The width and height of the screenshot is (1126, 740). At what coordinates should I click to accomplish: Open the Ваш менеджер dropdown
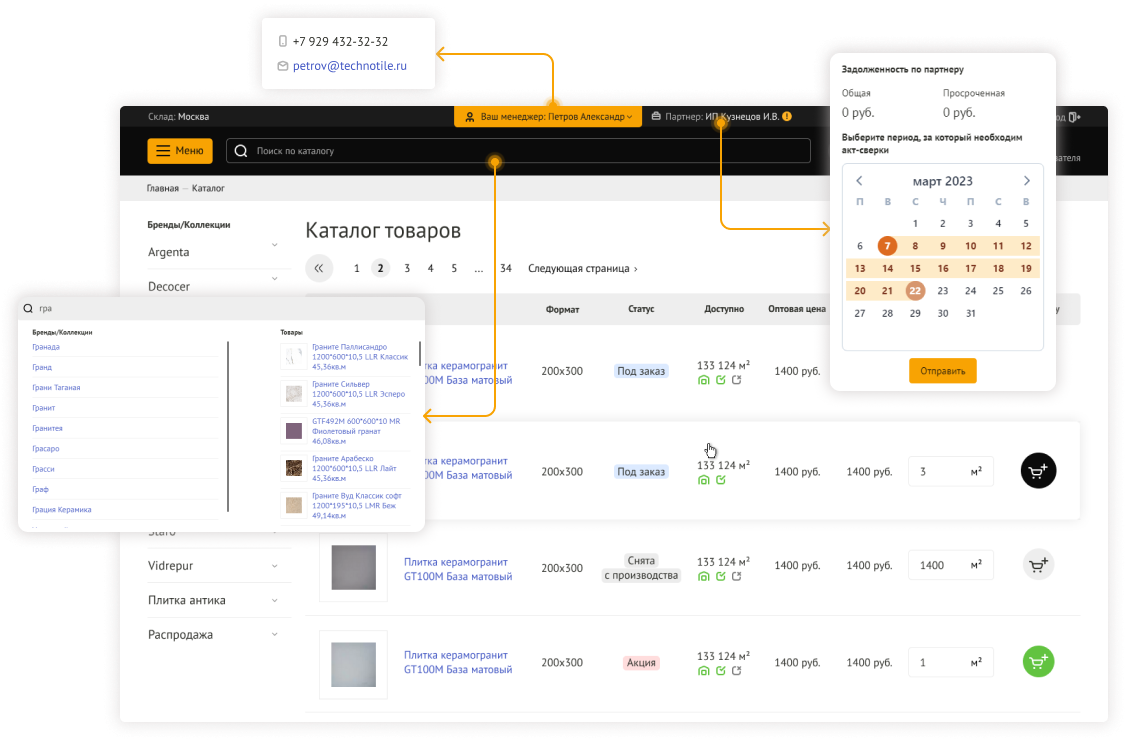548,117
